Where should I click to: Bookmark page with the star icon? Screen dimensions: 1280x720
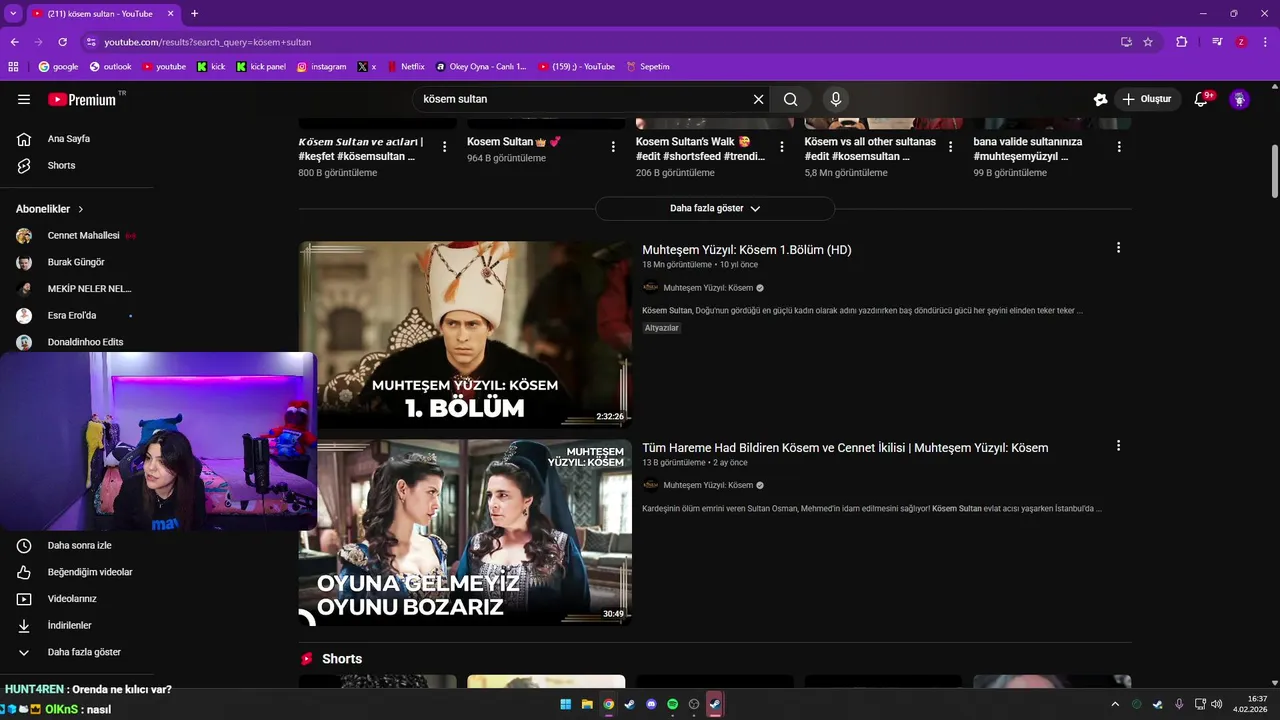[1148, 42]
